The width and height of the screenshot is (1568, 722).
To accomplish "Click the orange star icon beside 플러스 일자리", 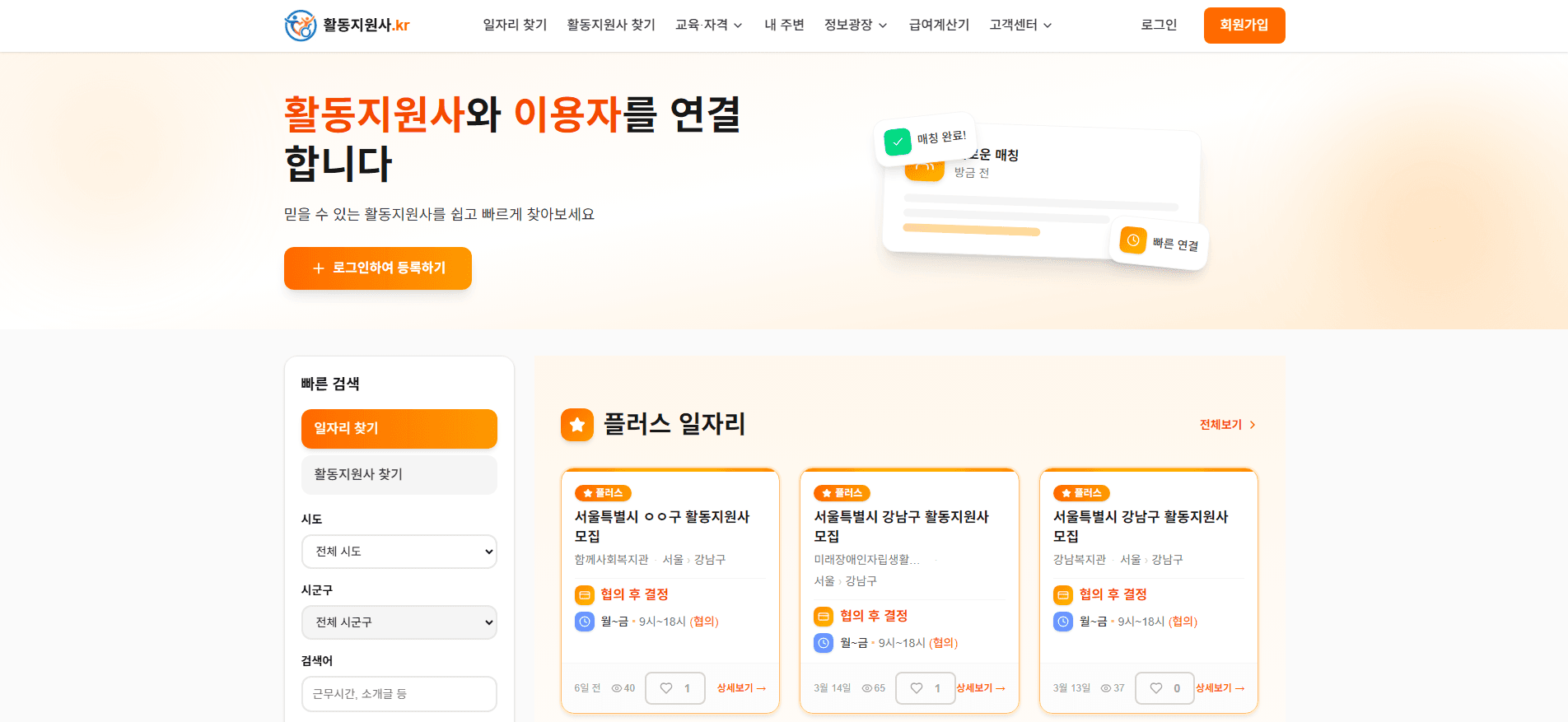I will pos(577,425).
